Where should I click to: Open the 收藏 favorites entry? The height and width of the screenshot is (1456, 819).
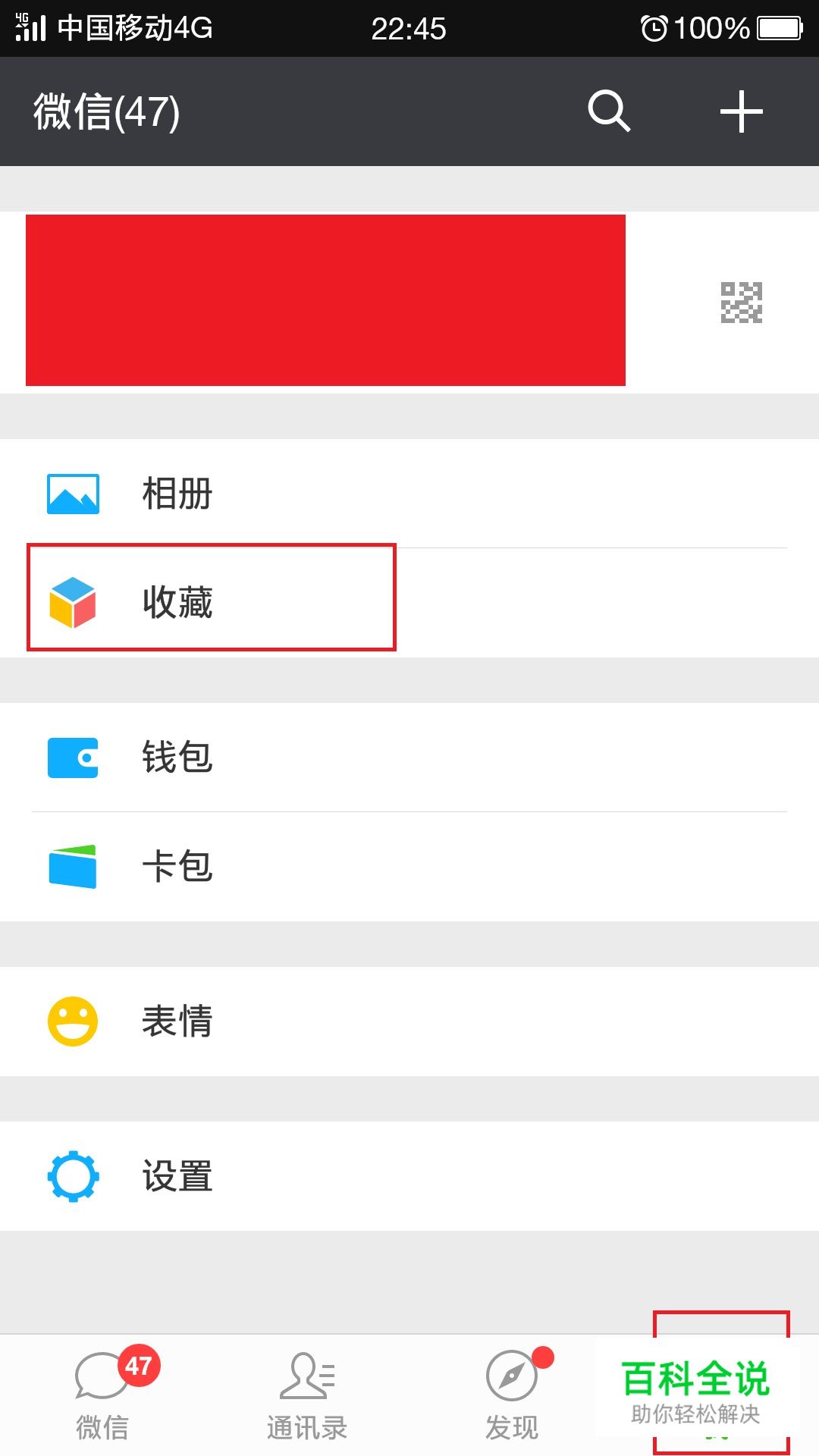177,602
